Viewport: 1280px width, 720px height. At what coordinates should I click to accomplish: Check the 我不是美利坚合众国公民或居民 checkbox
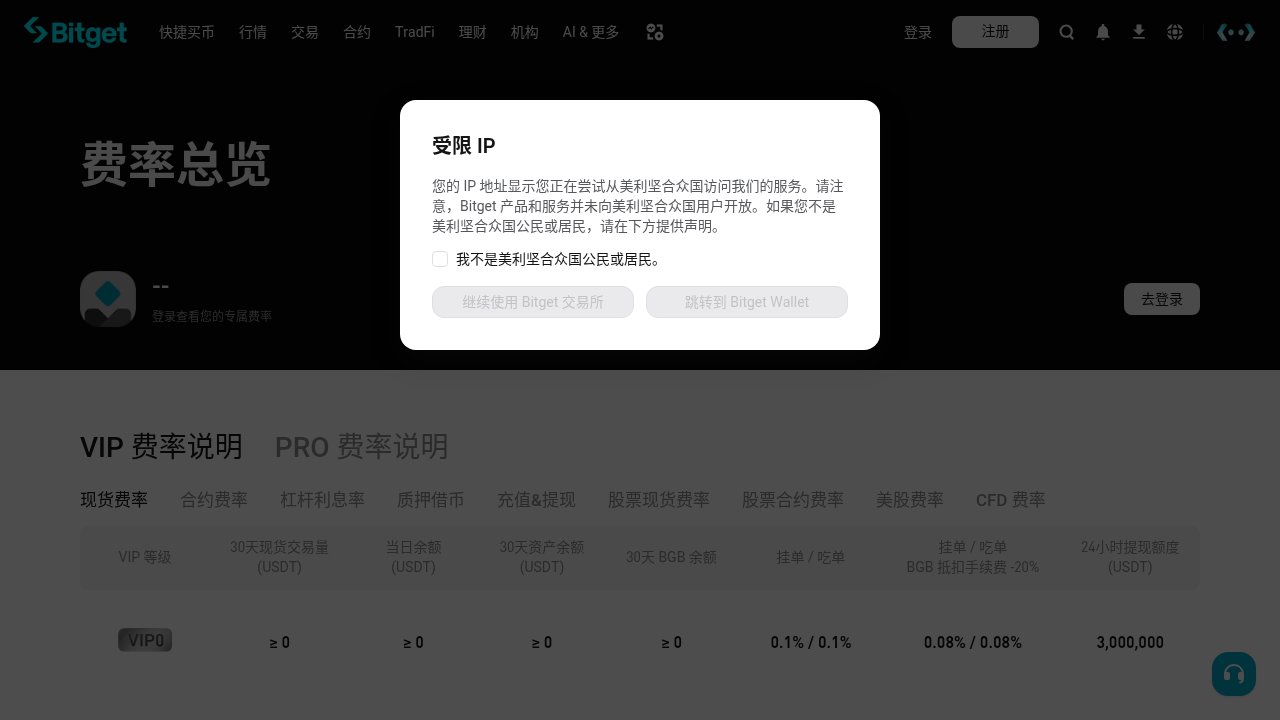440,259
